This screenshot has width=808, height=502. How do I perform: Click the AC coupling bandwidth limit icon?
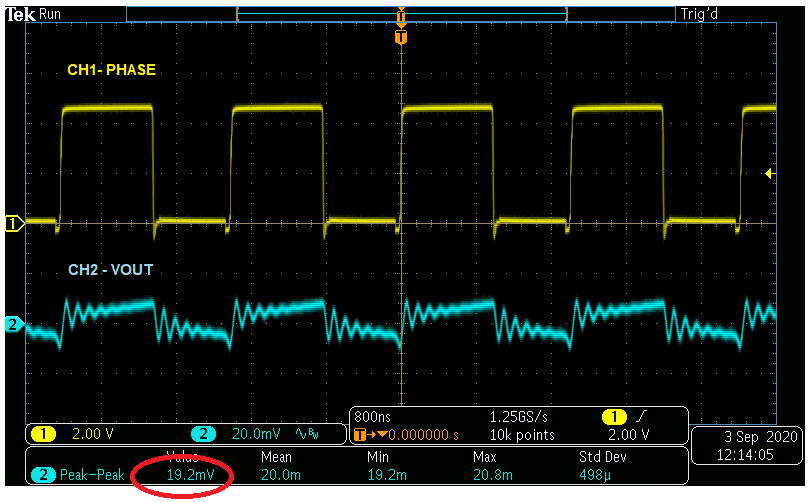coord(307,434)
